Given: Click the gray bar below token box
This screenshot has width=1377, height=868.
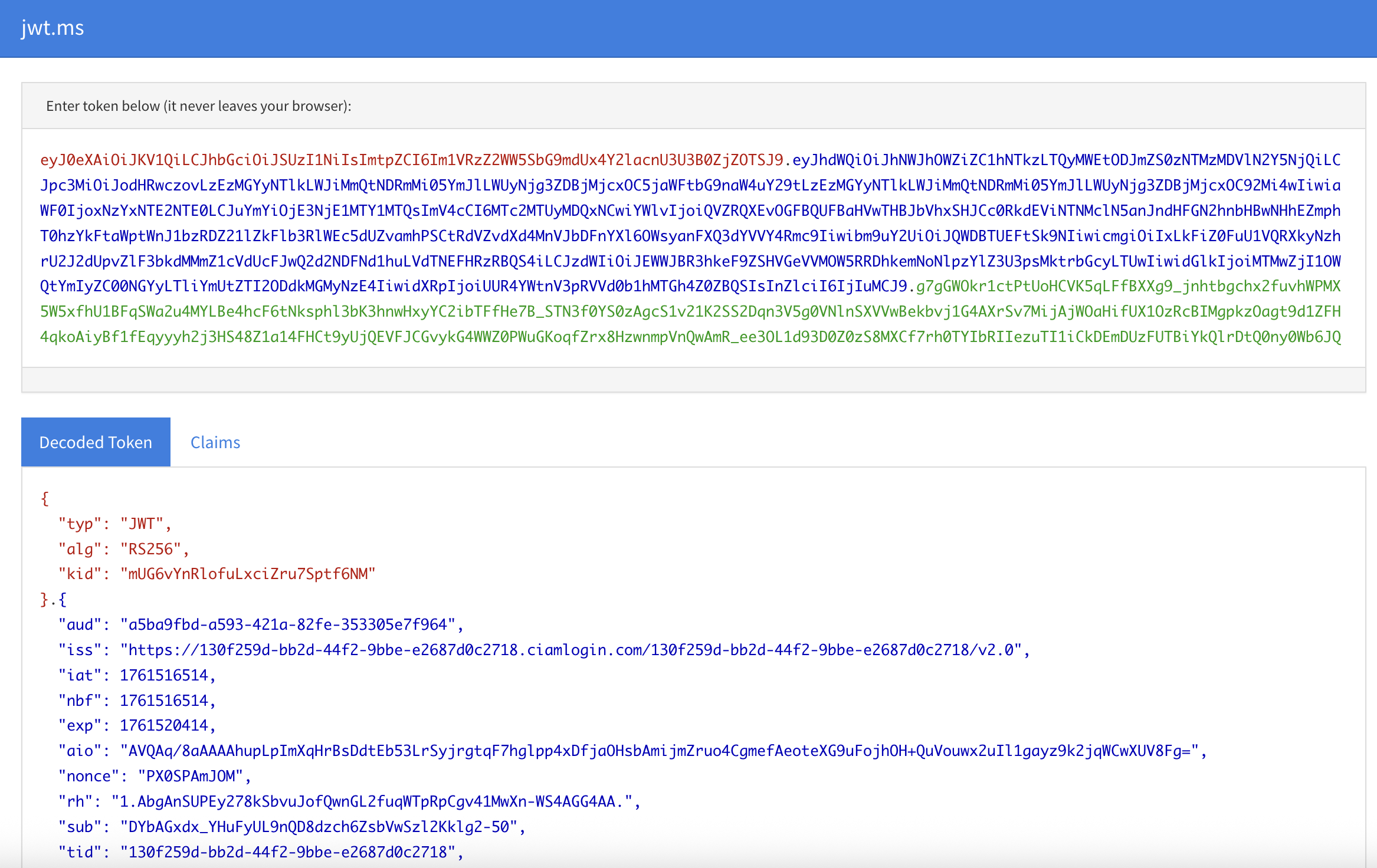Looking at the screenshot, I should (693, 380).
